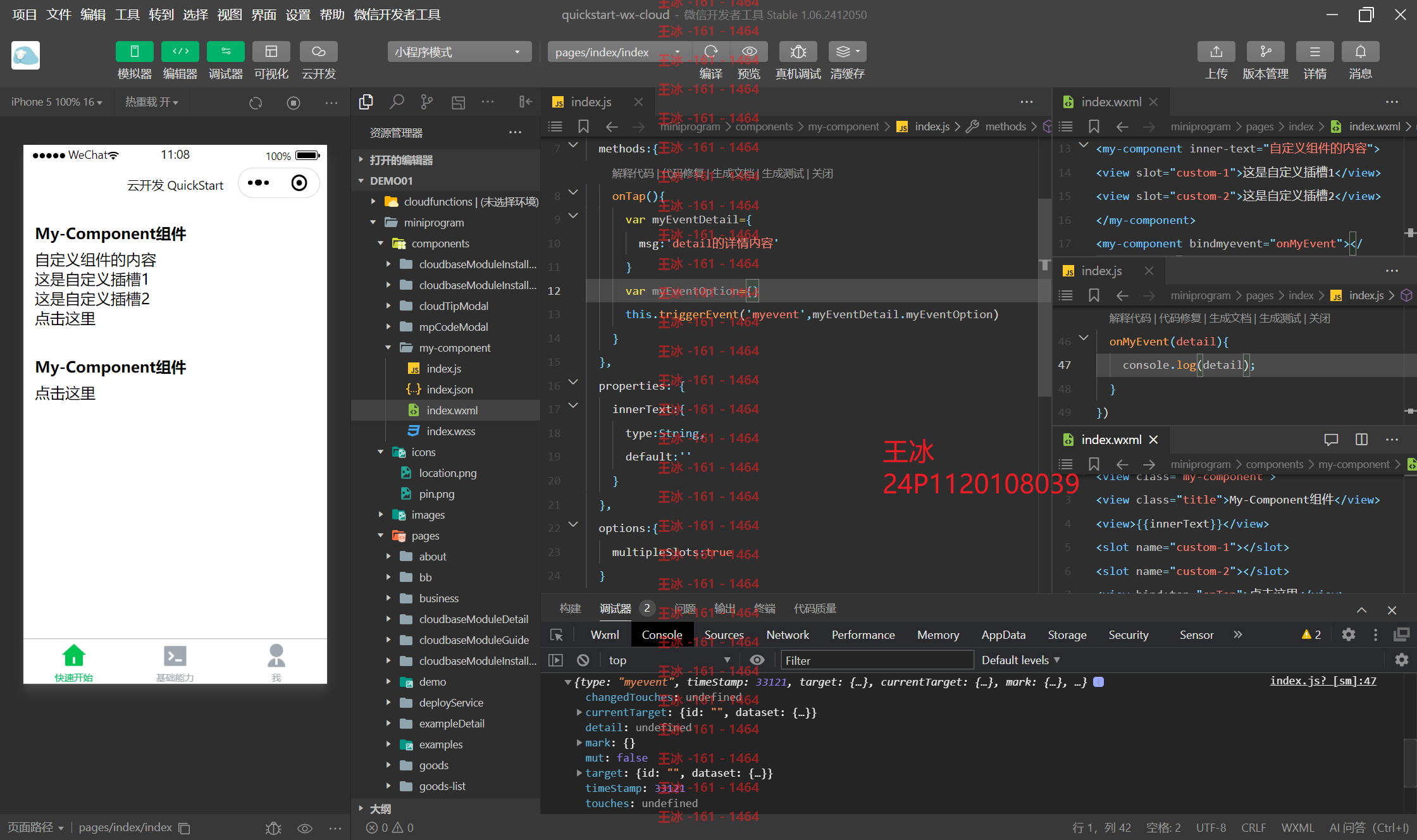This screenshot has width=1417, height=840.
Task: Open the Default levels dropdown
Action: [x=1020, y=660]
